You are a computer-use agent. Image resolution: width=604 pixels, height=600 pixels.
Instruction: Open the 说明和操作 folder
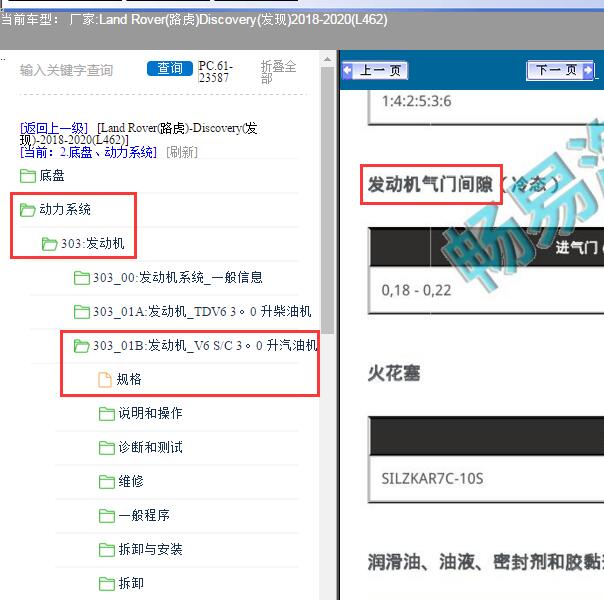(150, 413)
